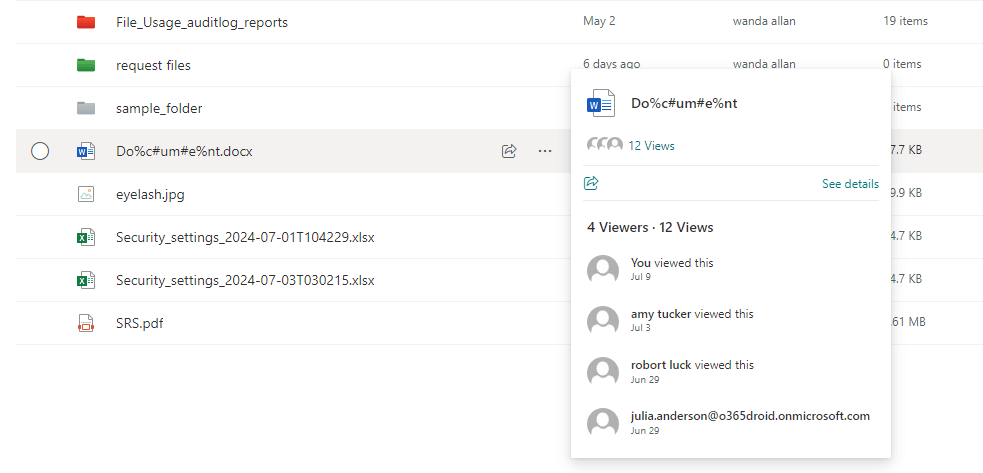Click the gray sample_folder folder icon
This screenshot has height=473, width=983.
(86, 108)
